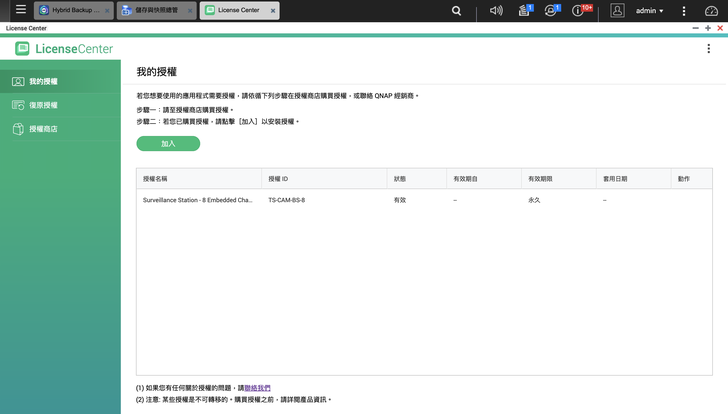The image size is (728, 414).
Task: Open the dashboard gauge icon
Action: 711,11
